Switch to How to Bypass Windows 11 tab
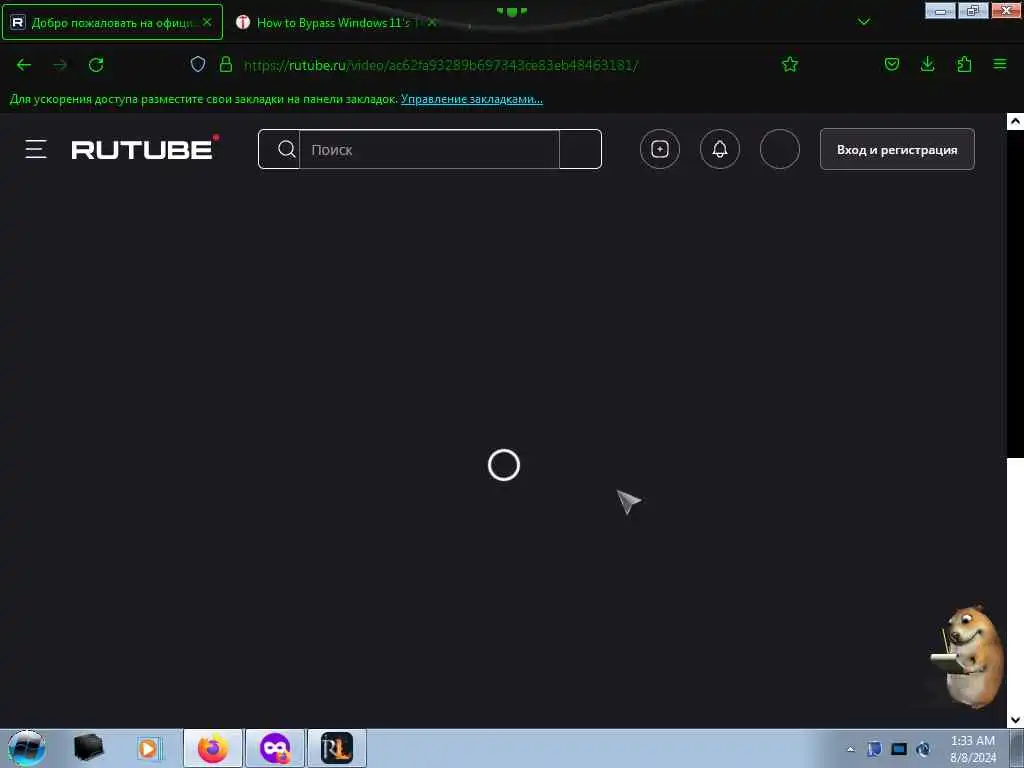This screenshot has height=768, width=1024. [333, 23]
